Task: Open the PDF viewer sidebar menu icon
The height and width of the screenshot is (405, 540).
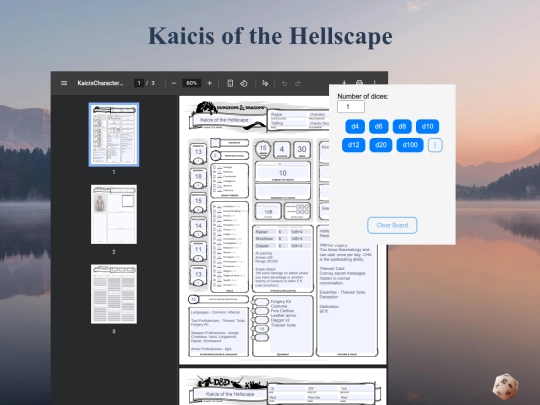Action: pos(64,83)
